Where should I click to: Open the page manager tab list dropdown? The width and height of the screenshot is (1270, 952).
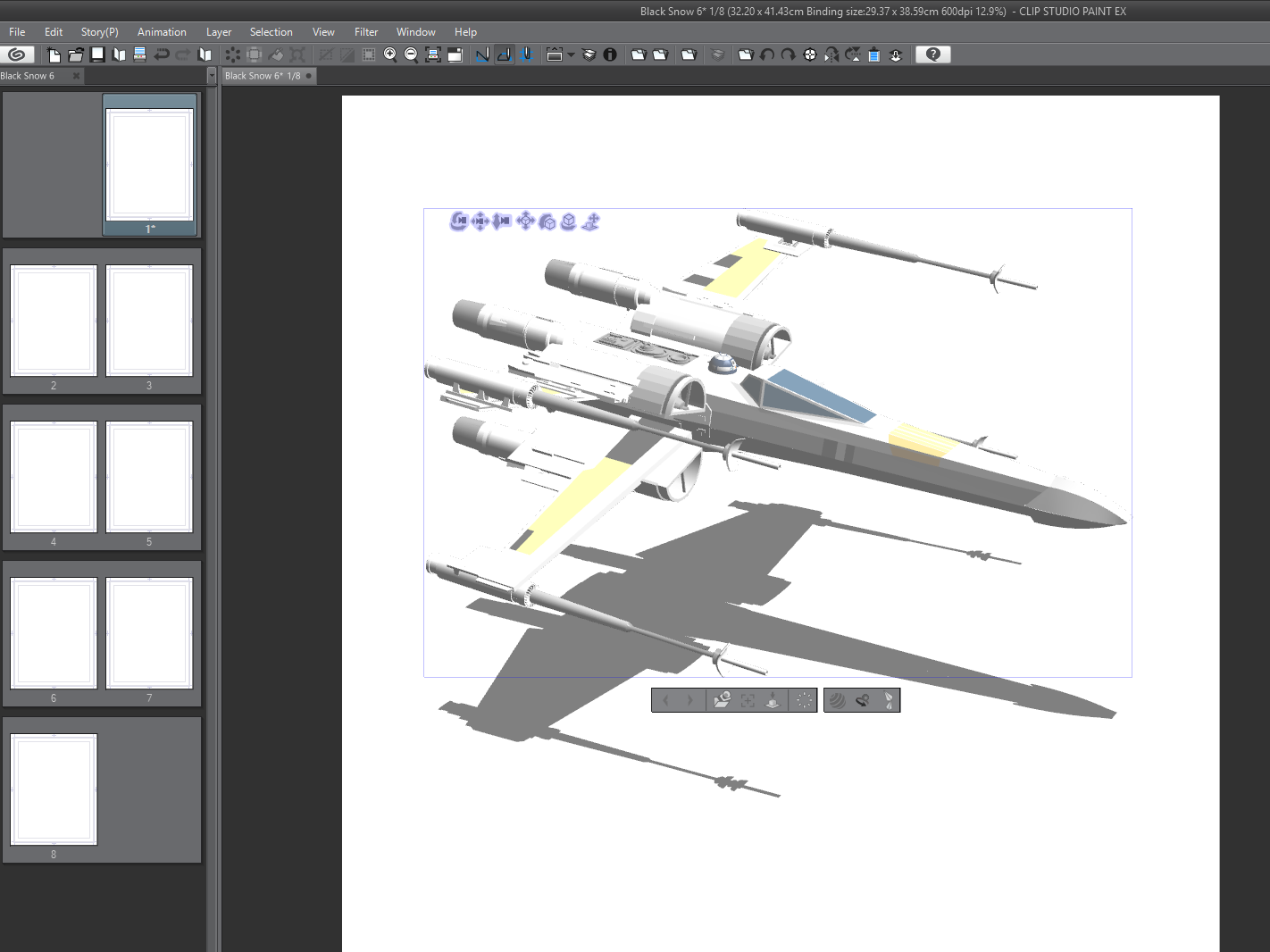pos(212,76)
